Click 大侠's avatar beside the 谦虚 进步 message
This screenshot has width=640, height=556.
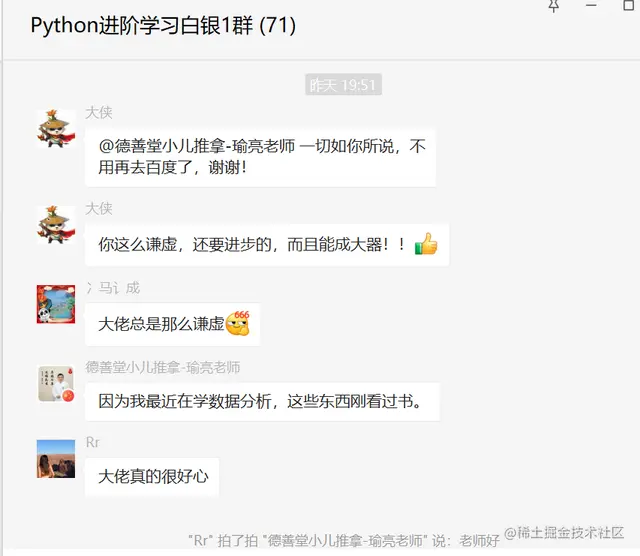[56, 225]
